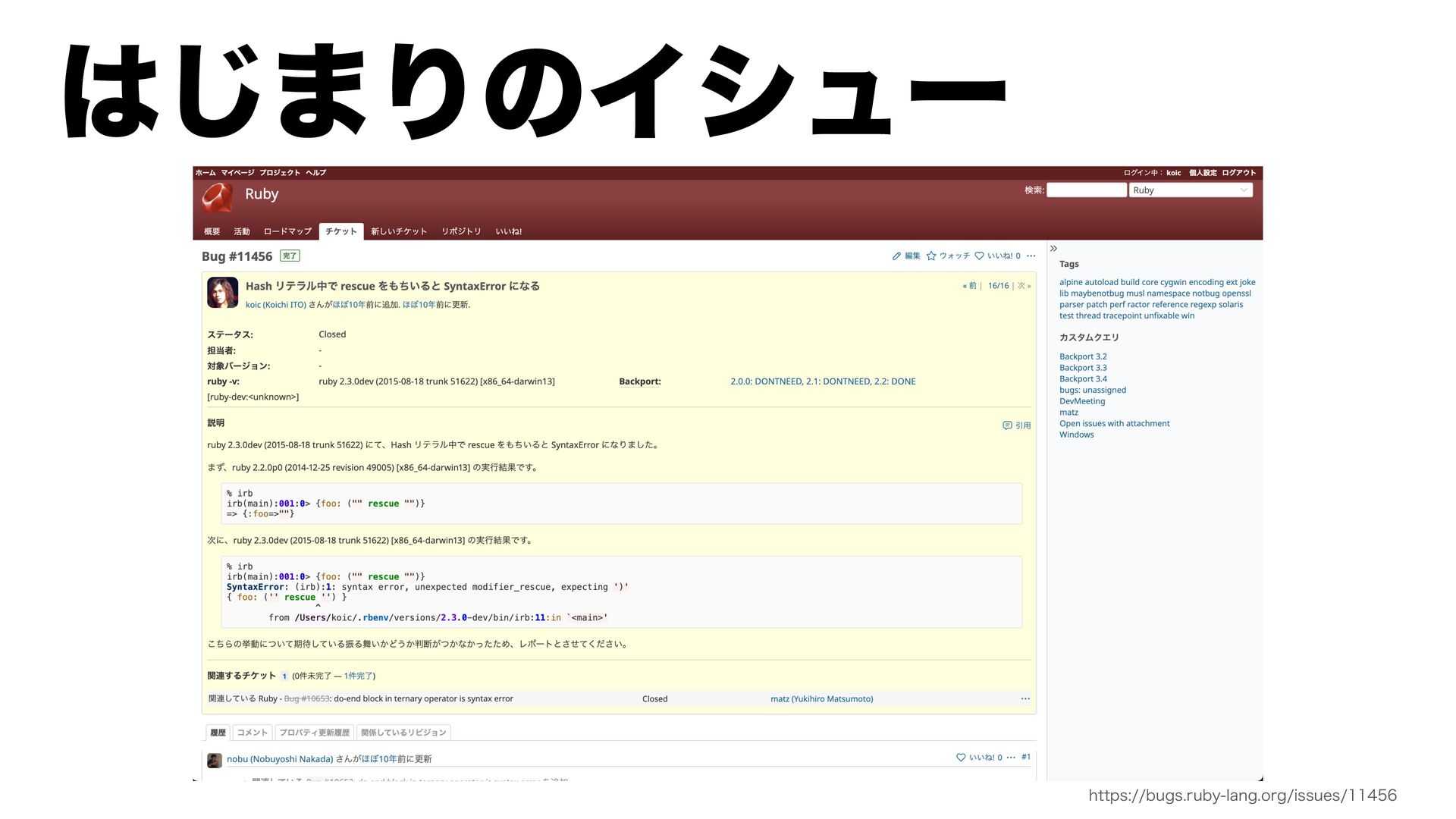1456x819 pixels.
Task: Open custom query Backport 3.2
Action: [x=1083, y=356]
